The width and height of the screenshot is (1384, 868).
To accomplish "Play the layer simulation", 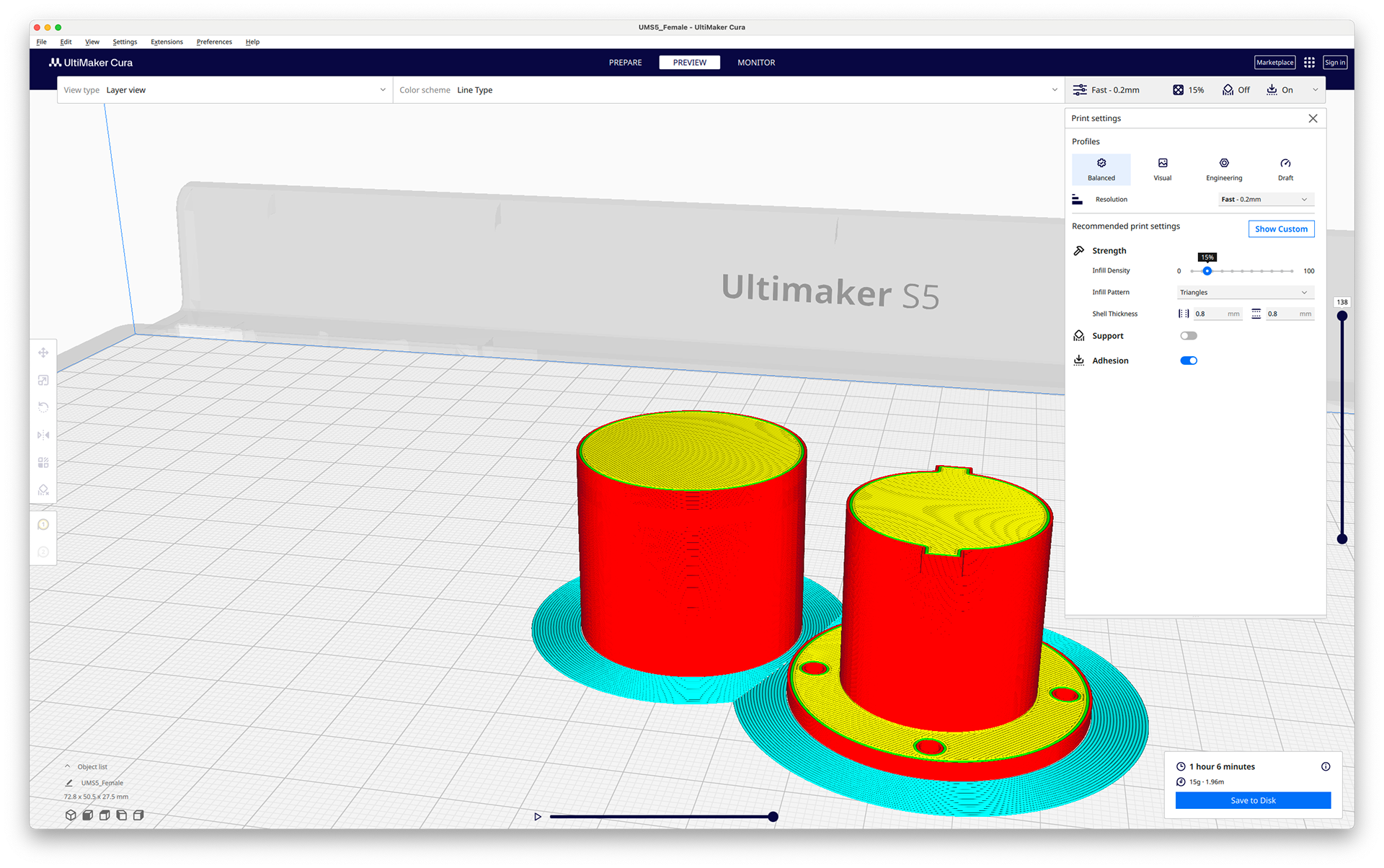I will 538,817.
